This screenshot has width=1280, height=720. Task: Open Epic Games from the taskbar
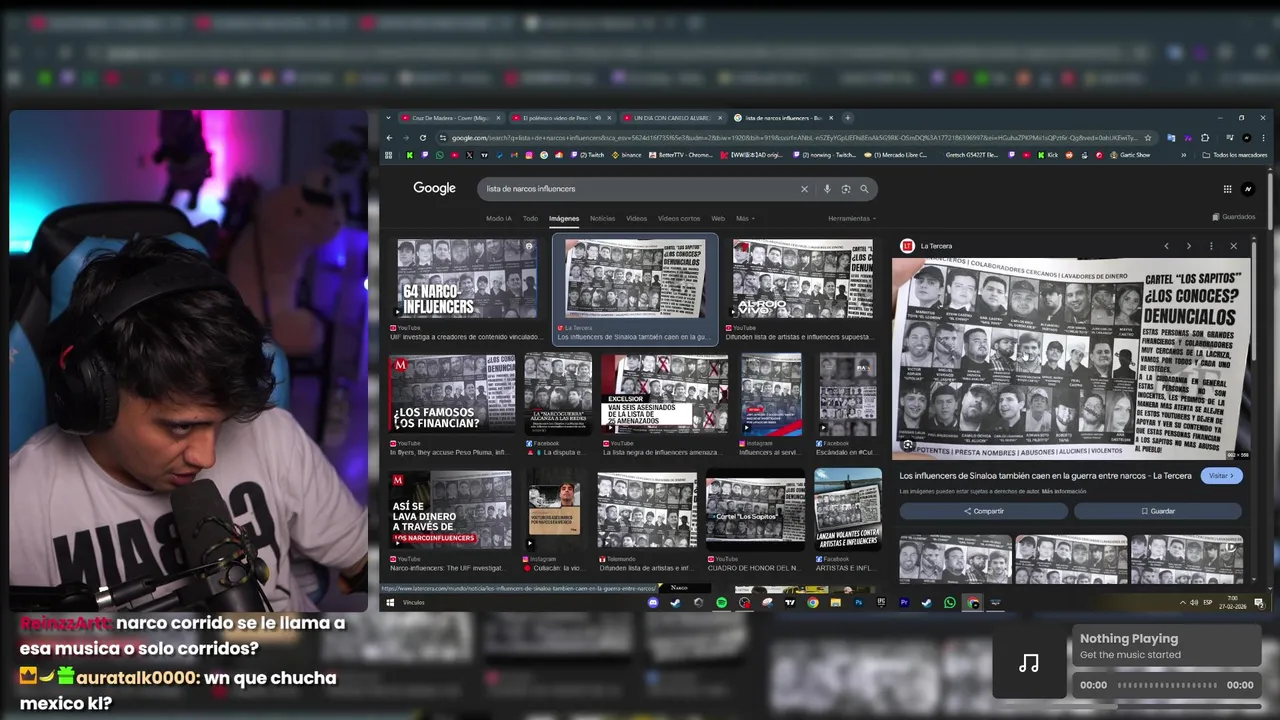881,602
